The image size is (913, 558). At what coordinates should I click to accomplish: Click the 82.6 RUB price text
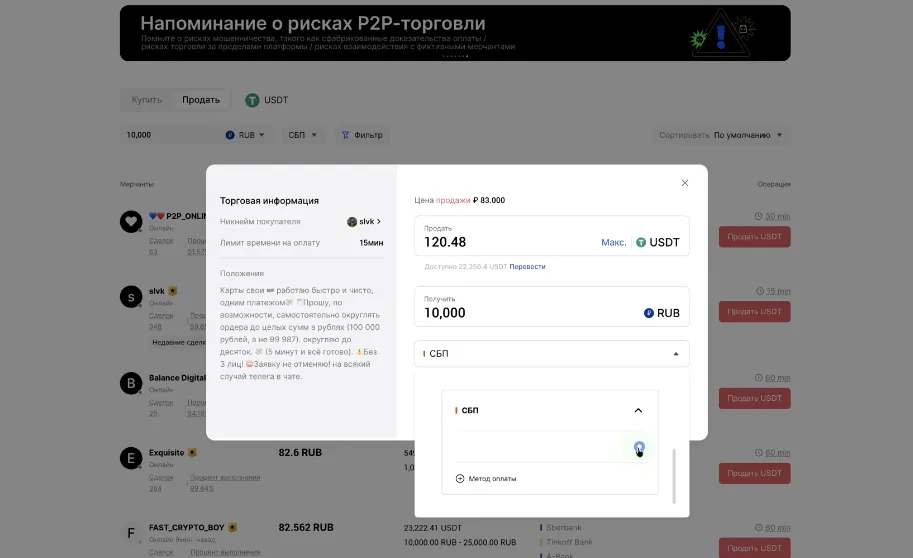[300, 453]
